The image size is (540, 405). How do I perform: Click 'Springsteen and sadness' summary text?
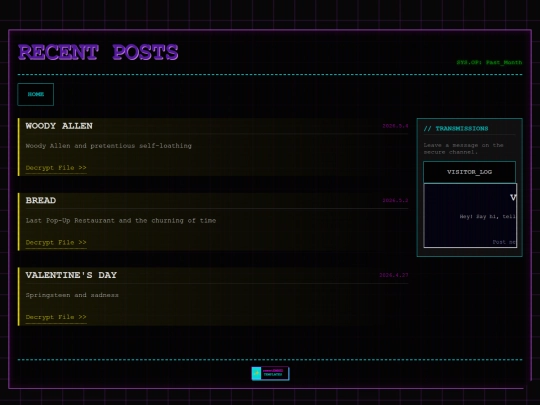(72, 295)
